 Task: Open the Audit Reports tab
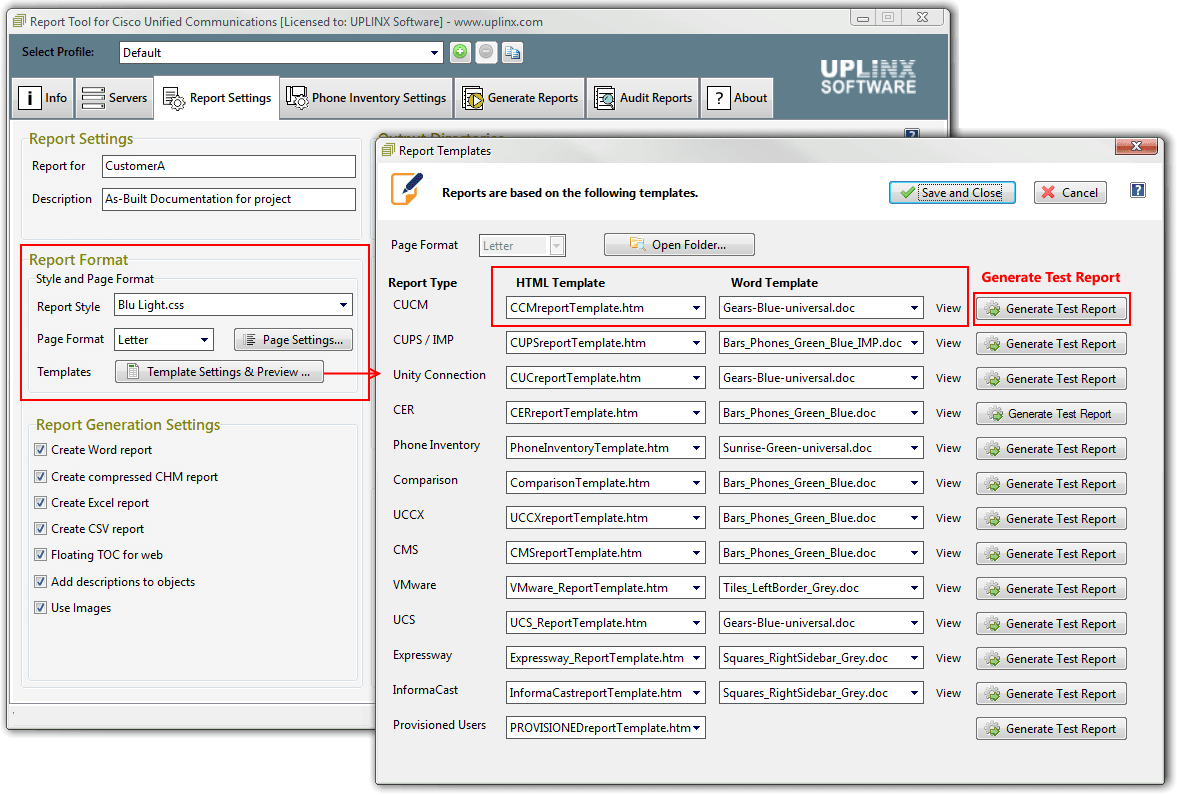click(643, 98)
